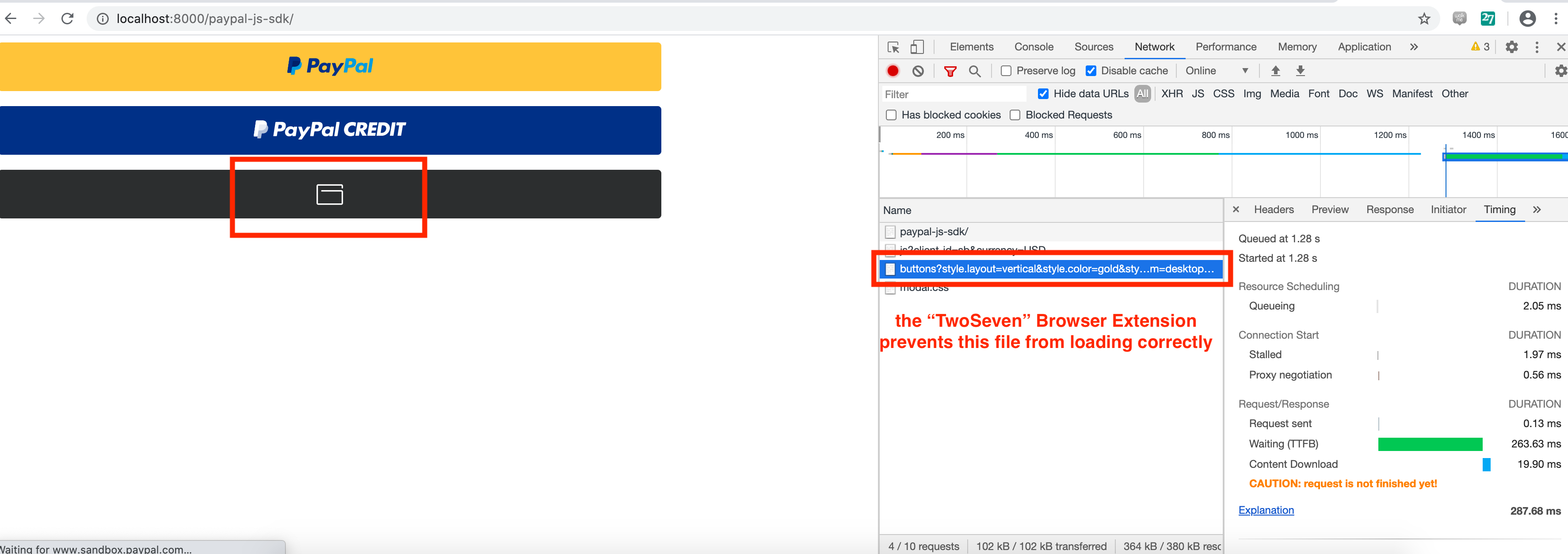Filter requests by JS
Viewport: 1568px width, 554px height.
pyautogui.click(x=1197, y=94)
